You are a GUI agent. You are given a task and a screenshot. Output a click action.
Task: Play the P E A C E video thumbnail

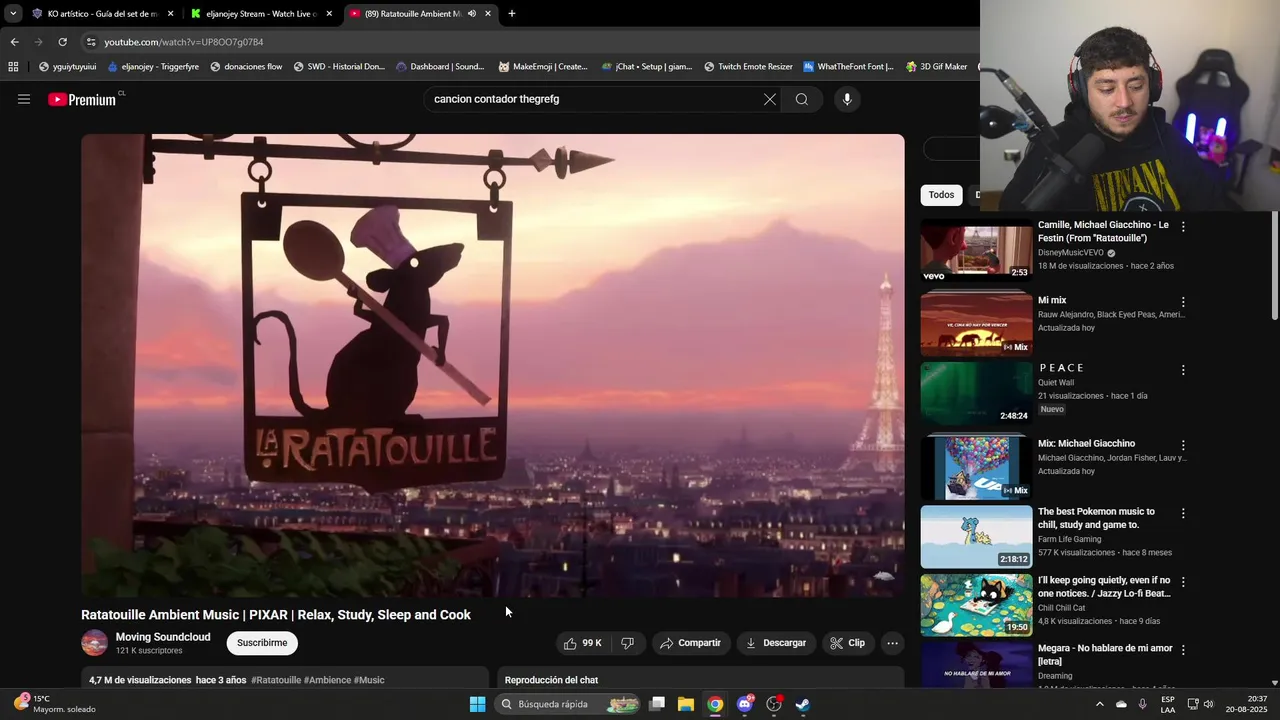[976, 393]
